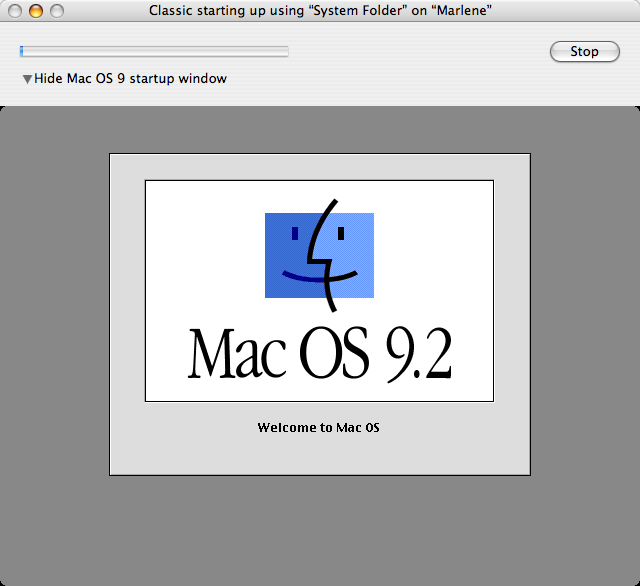Click the Finder face logo
The width and height of the screenshot is (640, 586).
pyautogui.click(x=319, y=255)
